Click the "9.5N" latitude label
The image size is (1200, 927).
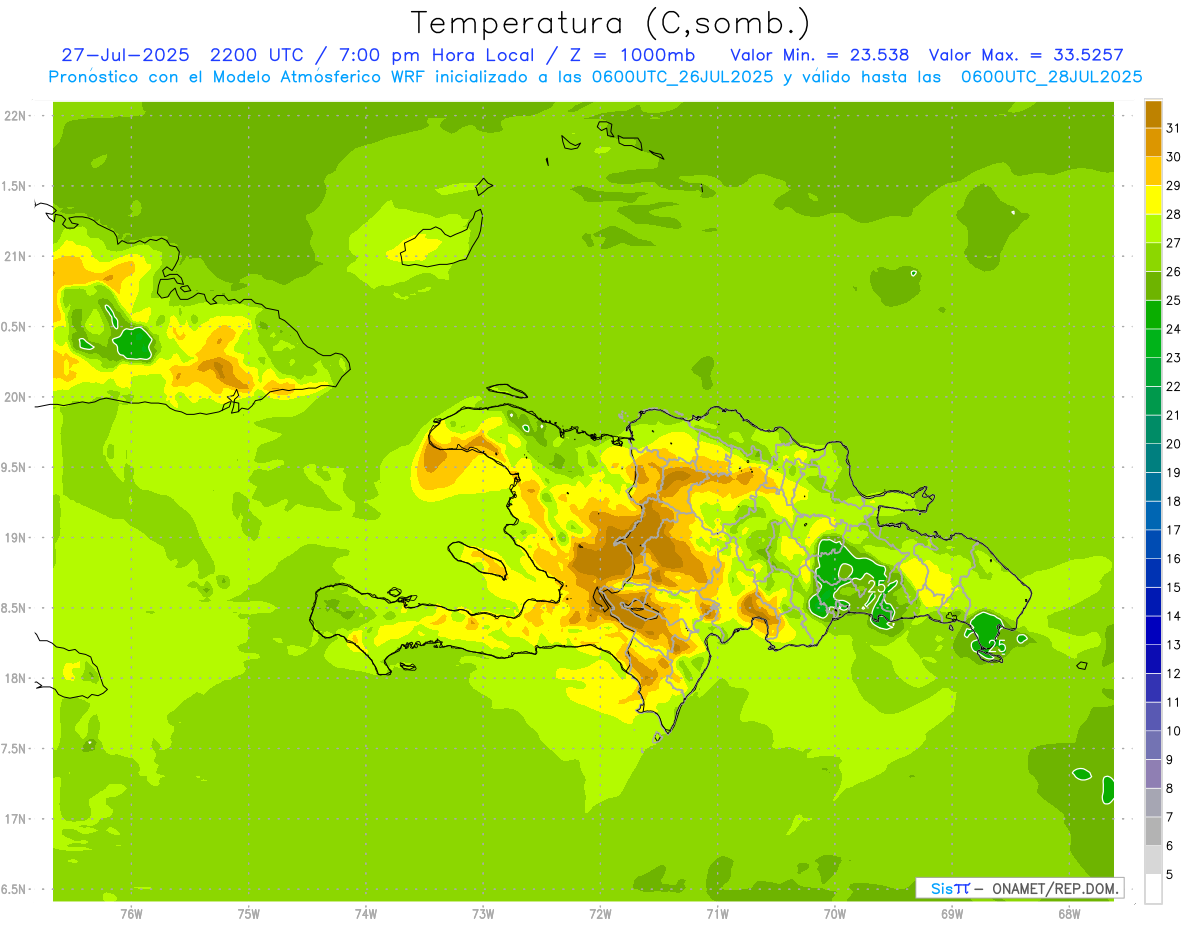tap(14, 467)
